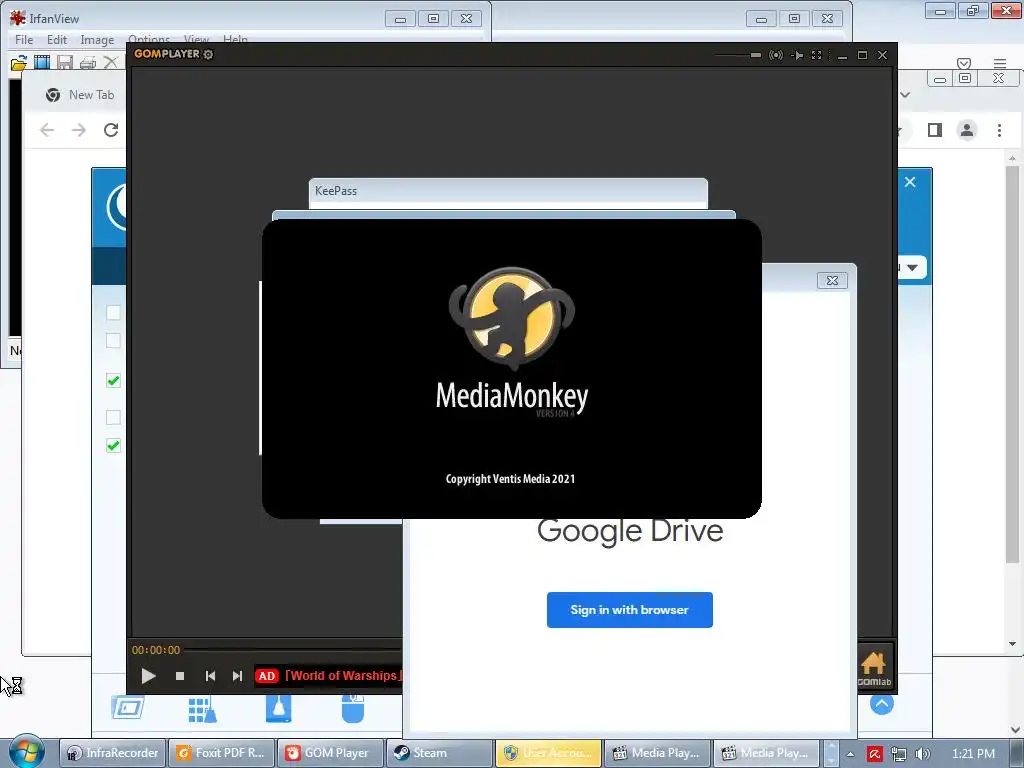Click IrfanView open file folder icon
Image resolution: width=1024 pixels, height=768 pixels.
tap(19, 63)
